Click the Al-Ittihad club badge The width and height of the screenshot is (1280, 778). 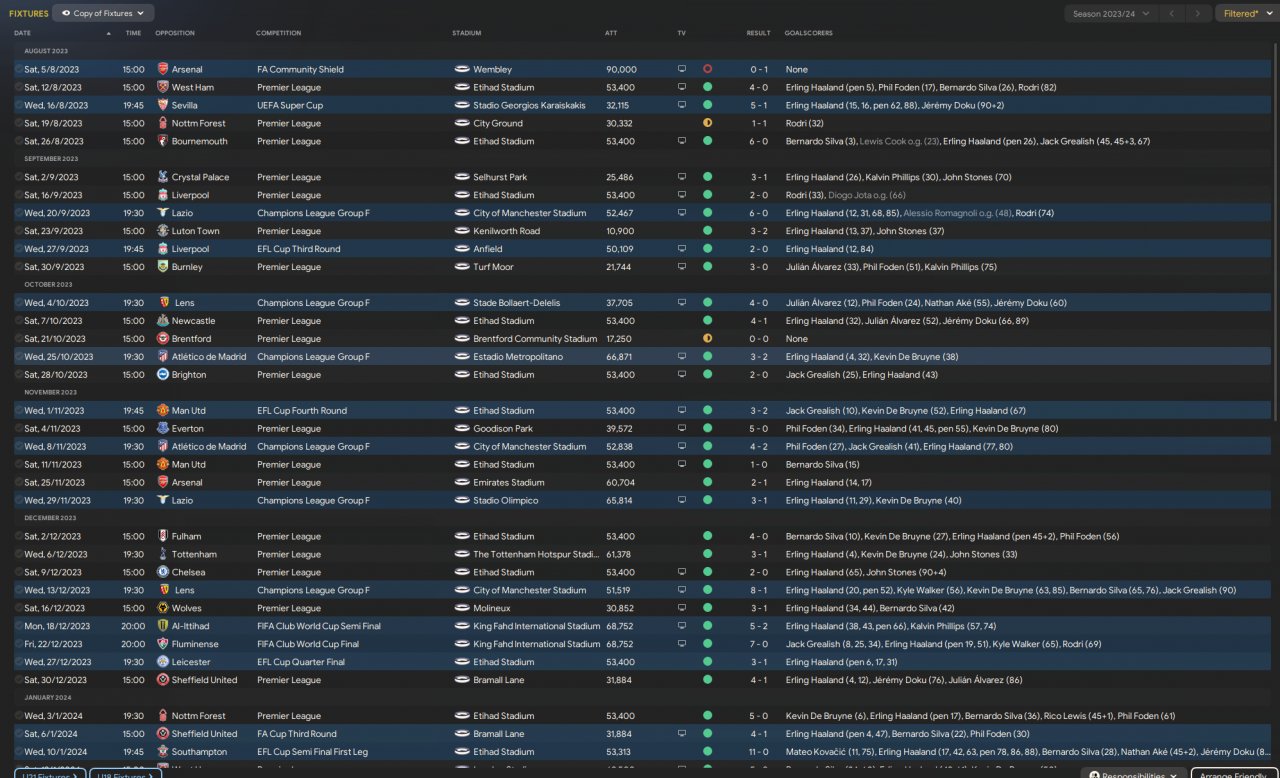[163, 626]
